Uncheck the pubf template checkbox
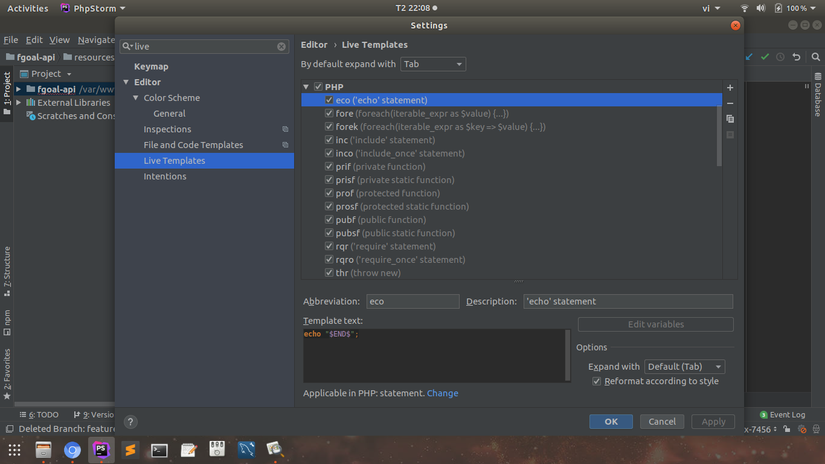 [x=329, y=219]
